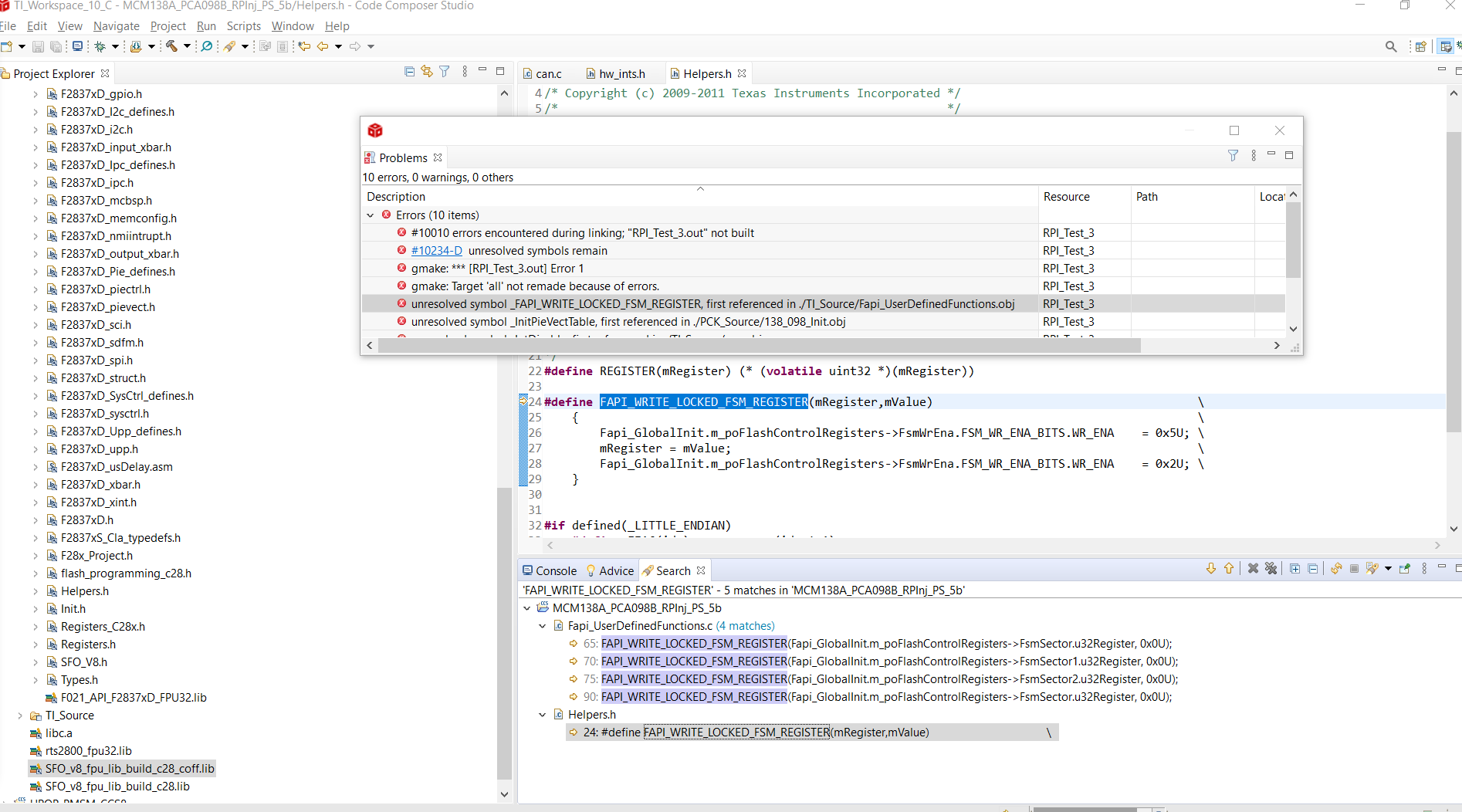Collapse Fapi_UserDefinedFunctions.c search results

click(543, 626)
